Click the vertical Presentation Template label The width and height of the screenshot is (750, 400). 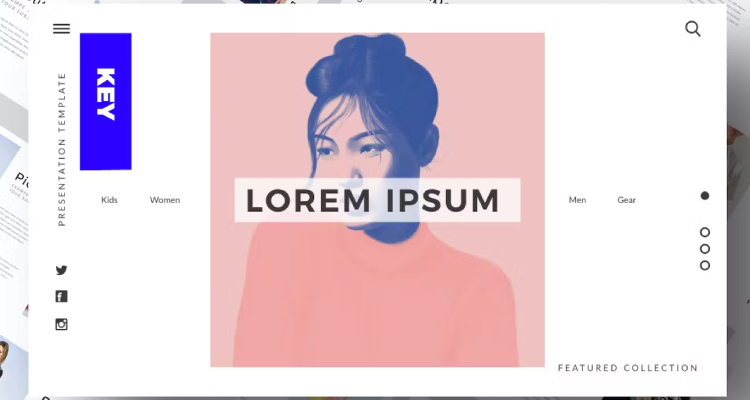point(61,149)
